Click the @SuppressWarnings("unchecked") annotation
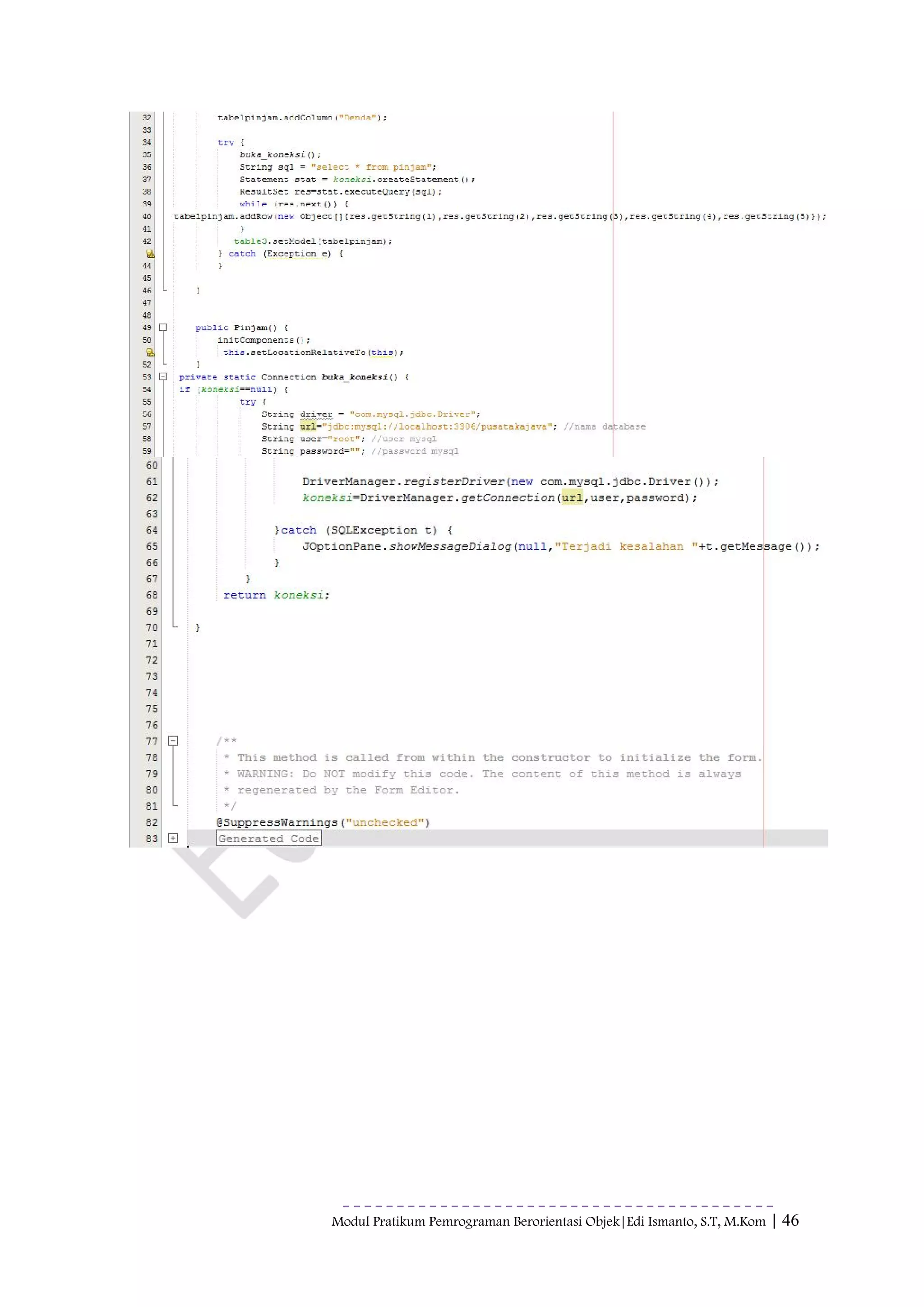This screenshot has width=924, height=1307. tap(323, 823)
